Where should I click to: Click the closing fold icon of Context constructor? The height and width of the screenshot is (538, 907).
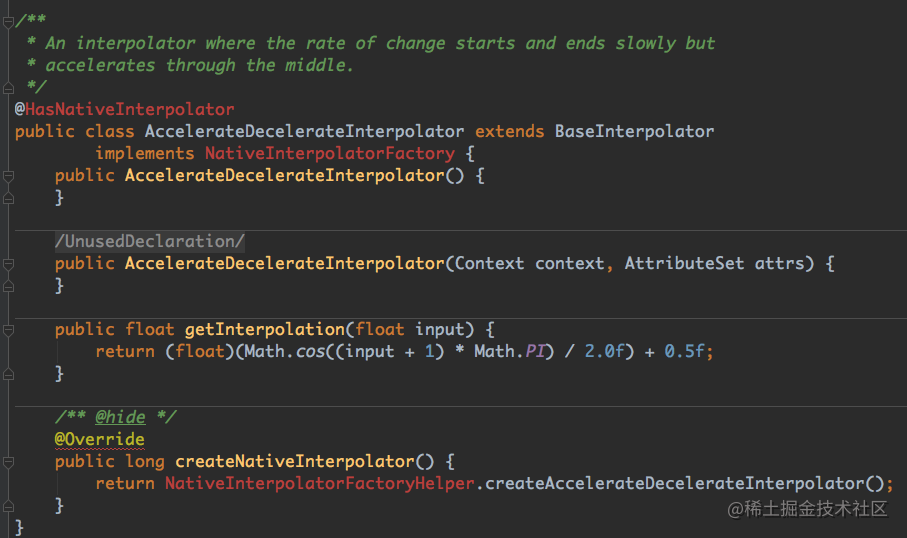pyautogui.click(x=8, y=286)
